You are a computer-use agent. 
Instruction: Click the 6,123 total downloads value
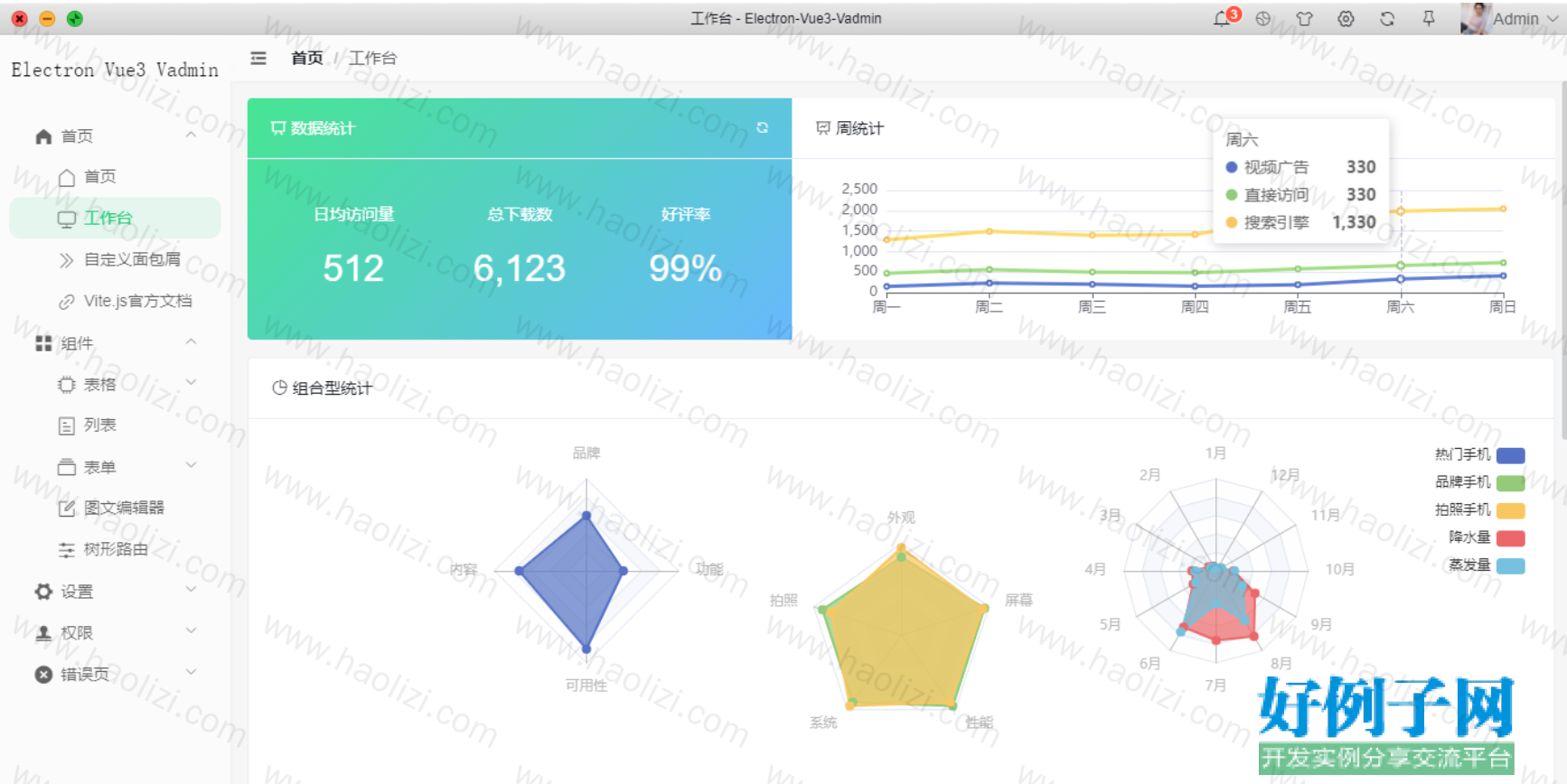point(520,268)
